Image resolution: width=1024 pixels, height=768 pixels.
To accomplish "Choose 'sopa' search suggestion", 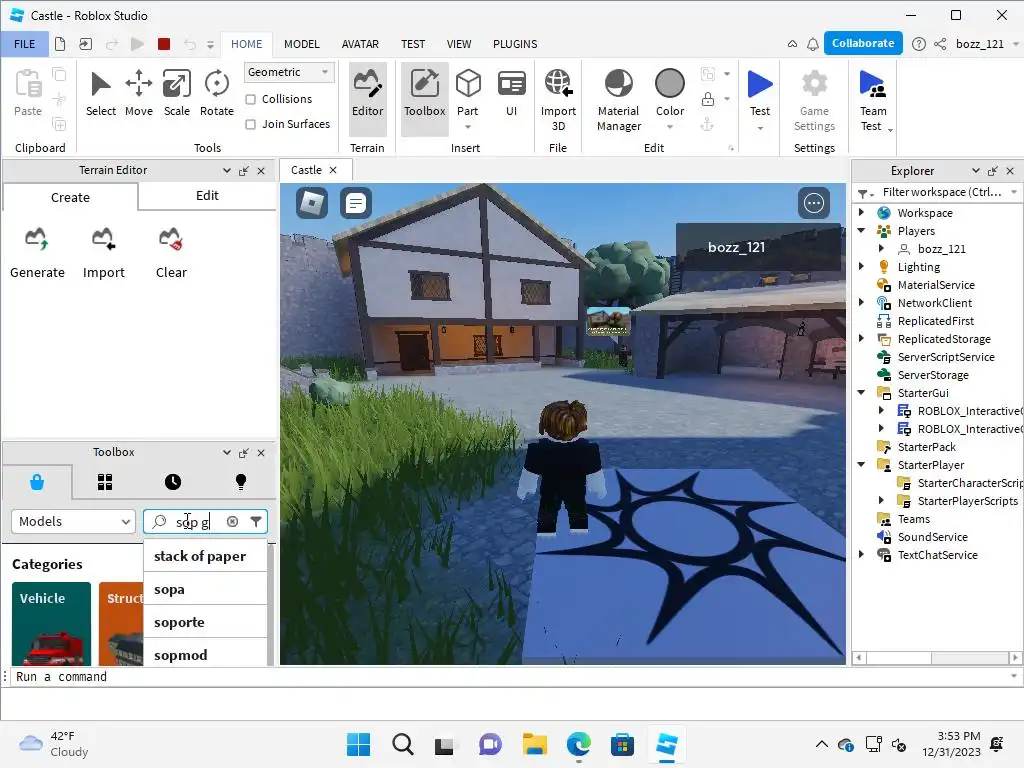I will (205, 589).
